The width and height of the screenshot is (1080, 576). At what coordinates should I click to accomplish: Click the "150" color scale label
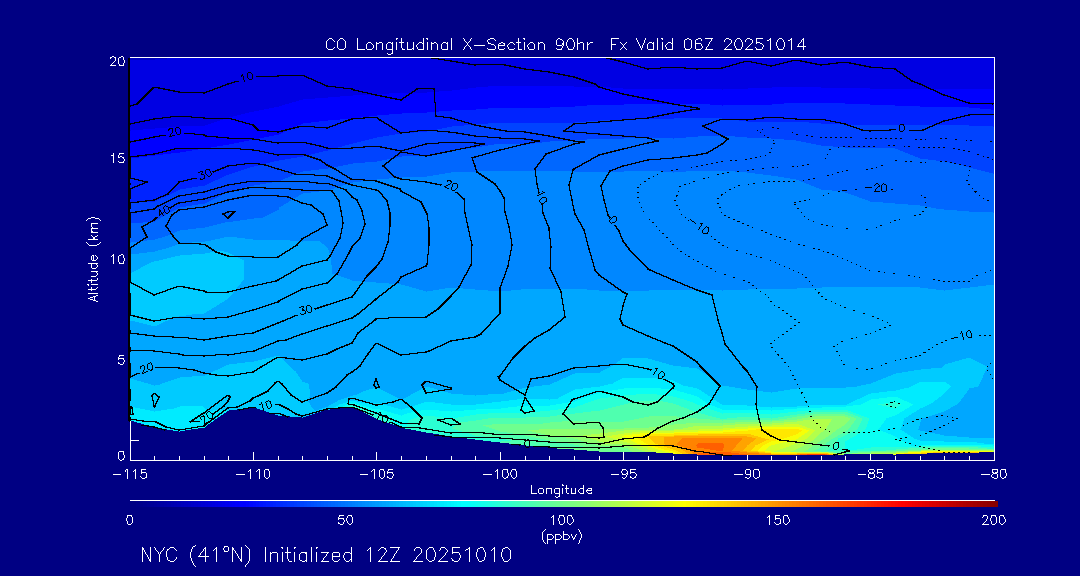778,520
